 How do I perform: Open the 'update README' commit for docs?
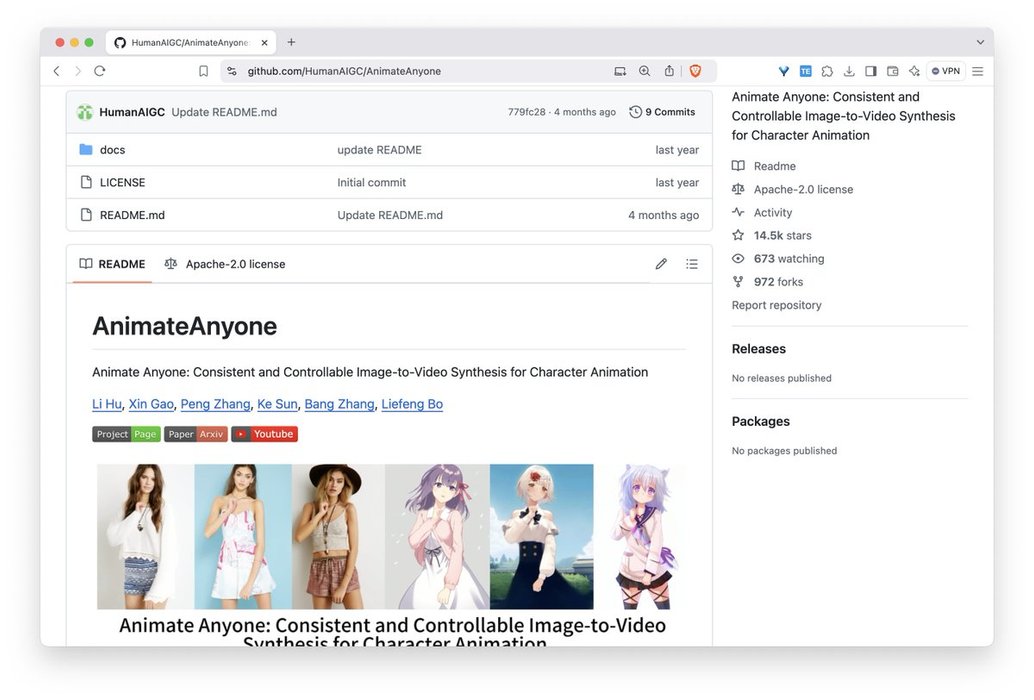click(x=379, y=150)
